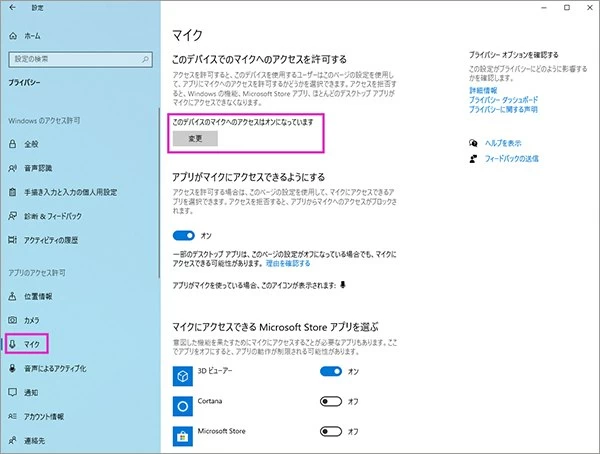Click the 3D ビューアー app icon
Screen dimensions: 600x454
coord(183,376)
